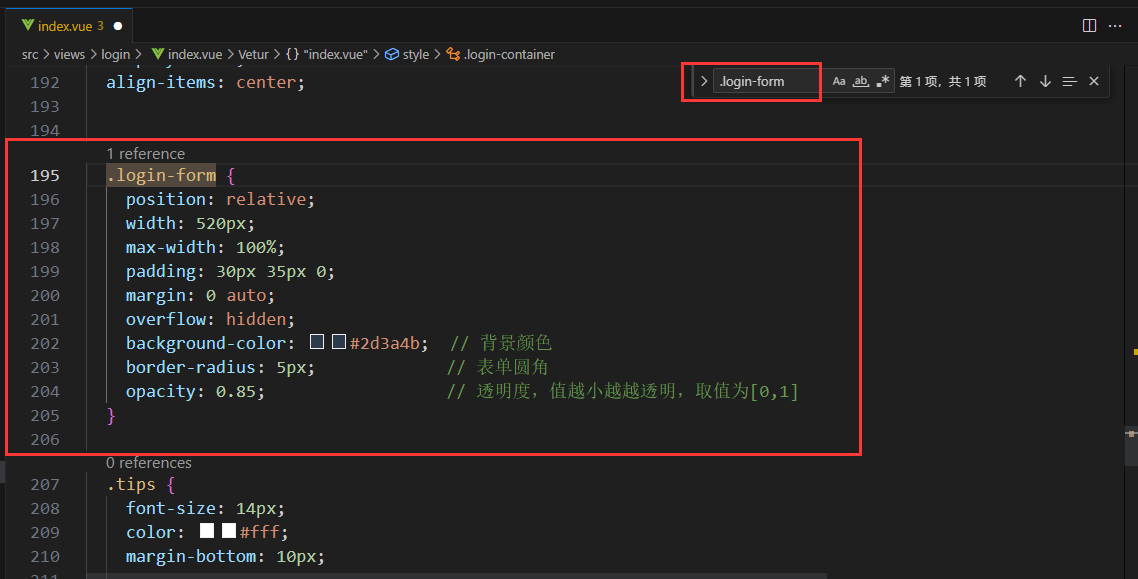This screenshot has width=1138, height=579.
Task: Open the index.vue editor tab
Action: 69,26
